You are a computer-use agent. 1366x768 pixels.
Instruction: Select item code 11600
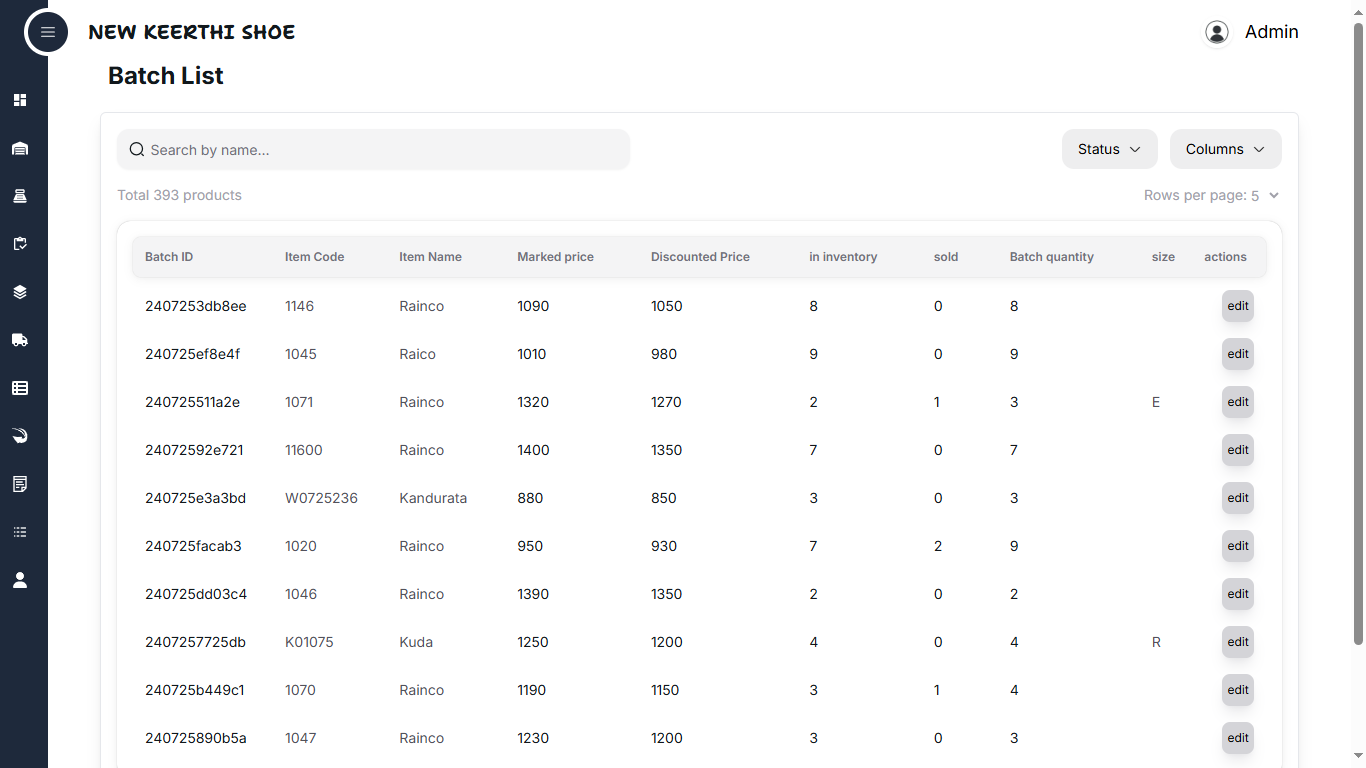304,450
